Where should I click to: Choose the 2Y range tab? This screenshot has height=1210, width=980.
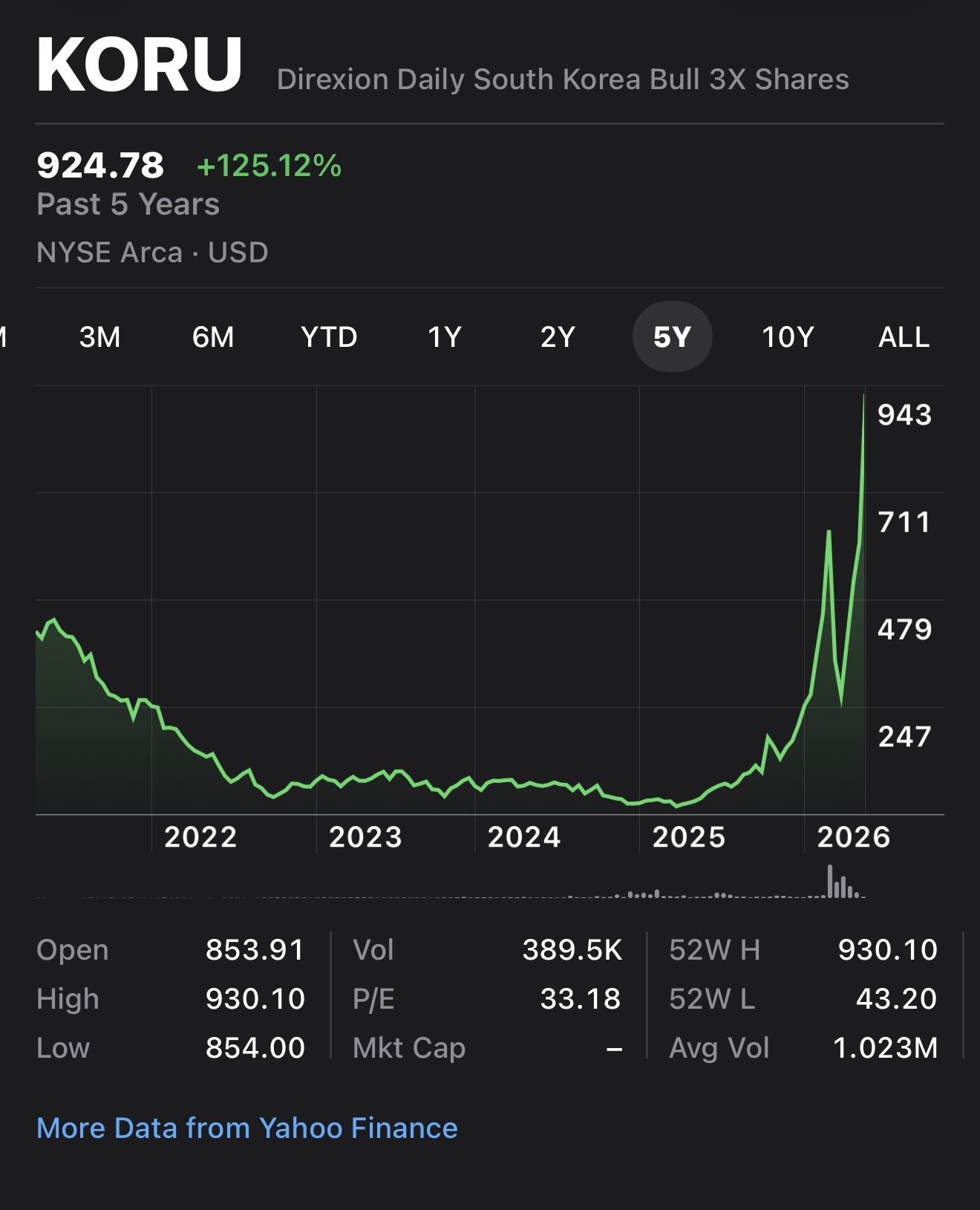(558, 337)
